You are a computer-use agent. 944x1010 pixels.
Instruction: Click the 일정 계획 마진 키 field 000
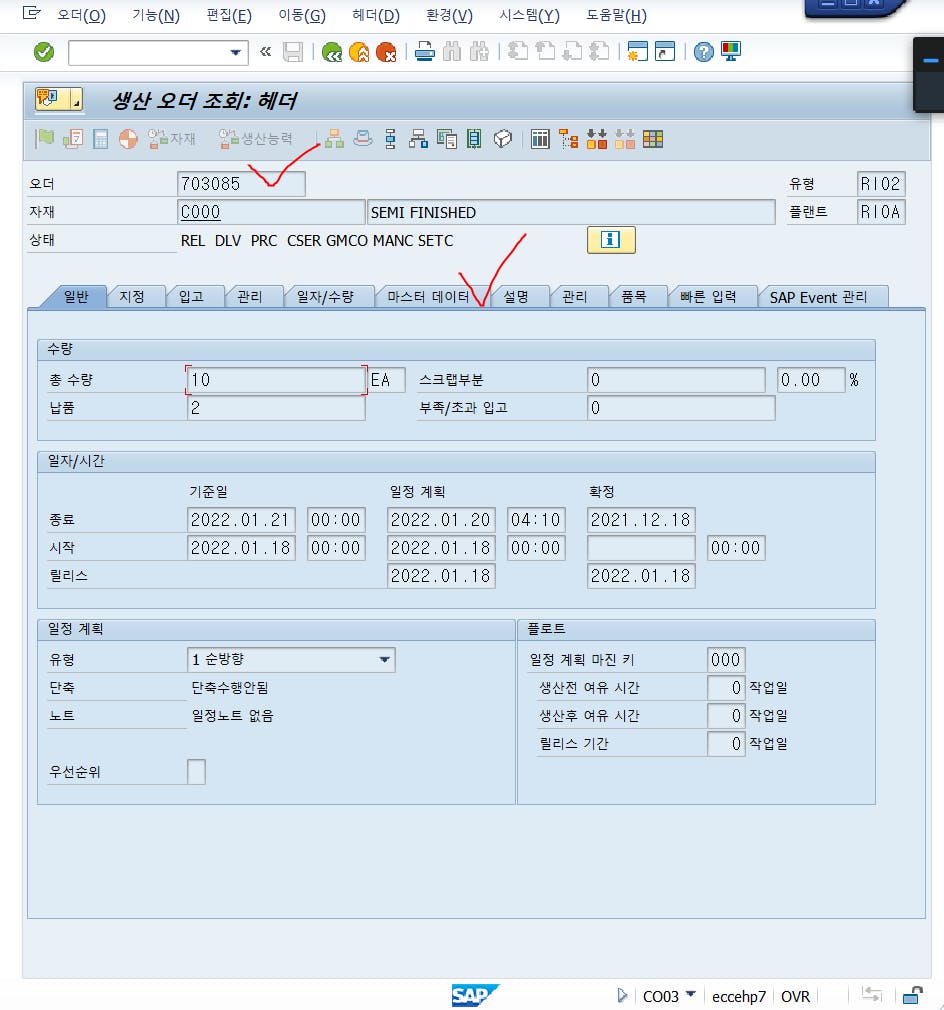(x=726, y=660)
